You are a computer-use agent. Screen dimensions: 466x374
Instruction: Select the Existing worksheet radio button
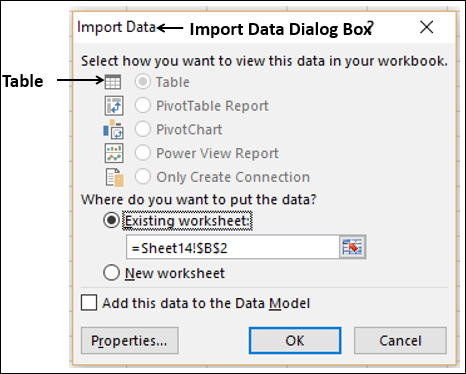click(x=111, y=220)
